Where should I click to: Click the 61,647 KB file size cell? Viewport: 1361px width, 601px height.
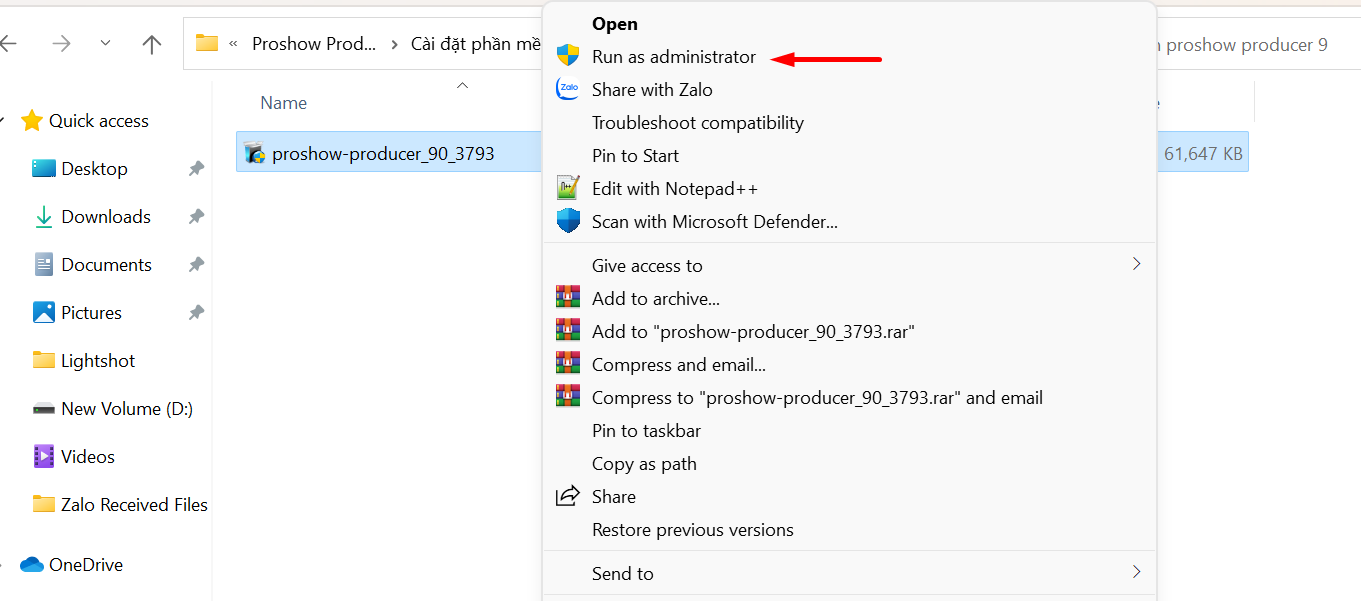(1203, 154)
